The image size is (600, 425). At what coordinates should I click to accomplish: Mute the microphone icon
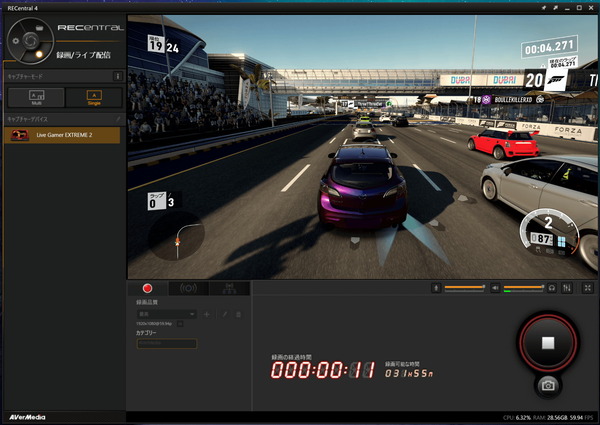436,288
